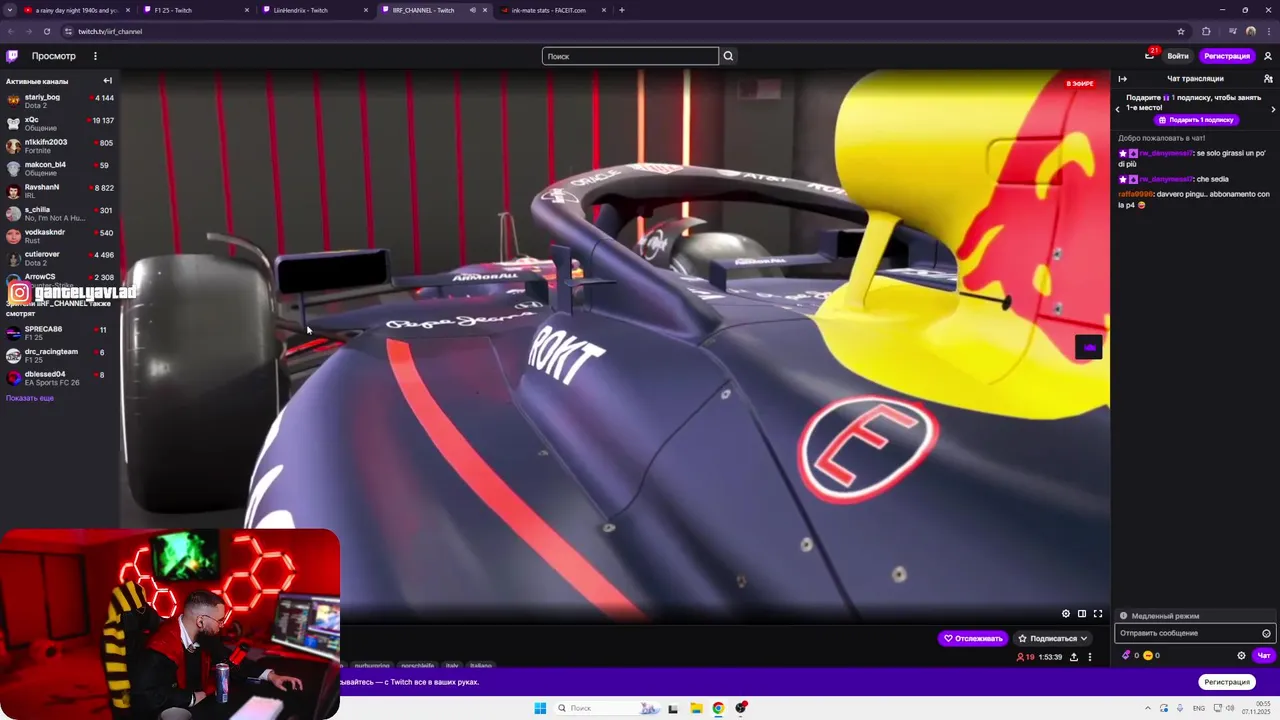Open Chrome from the taskbar
1280x720 pixels.
(x=718, y=708)
